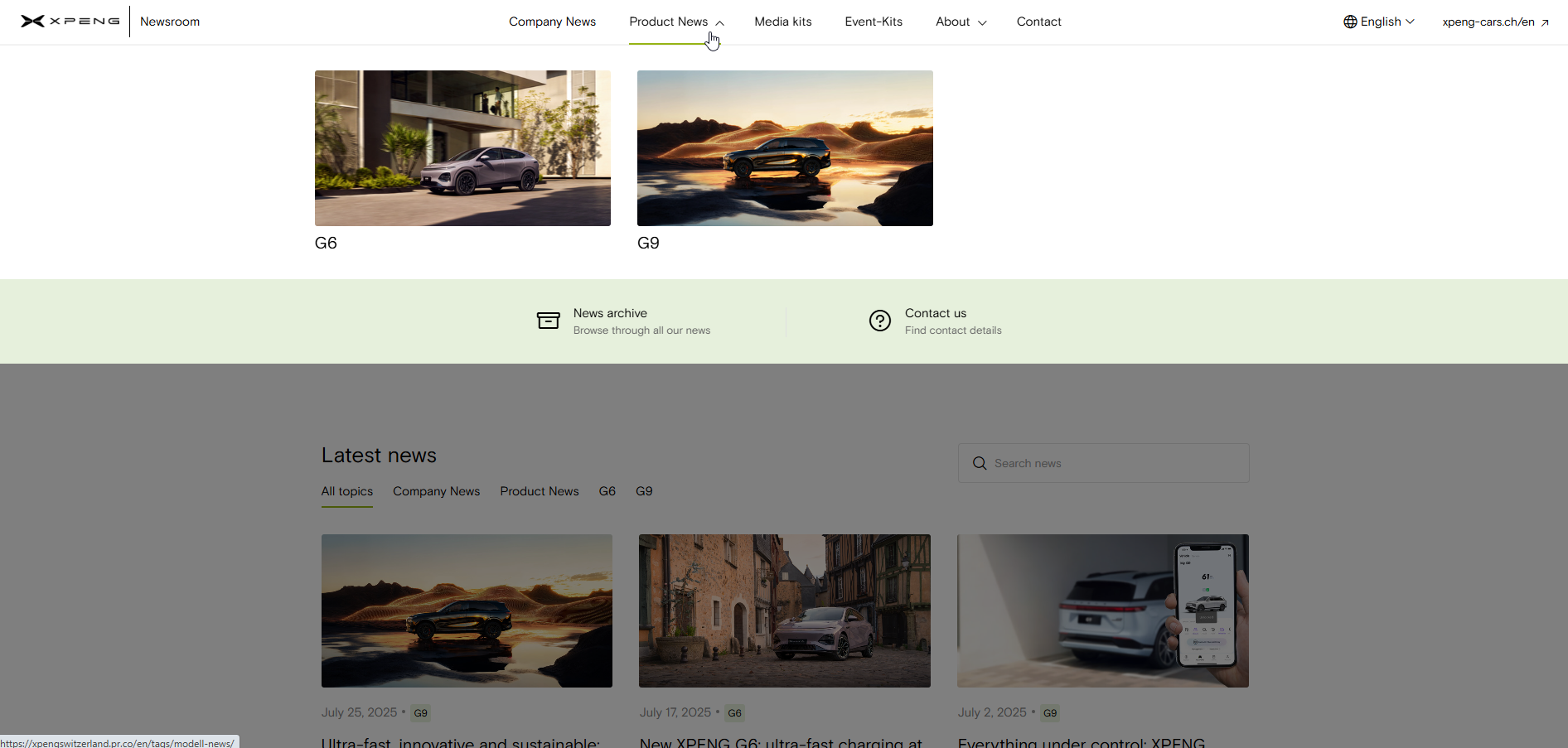Filter latest news by Product News tab
The width and height of the screenshot is (1568, 748).
tap(539, 491)
